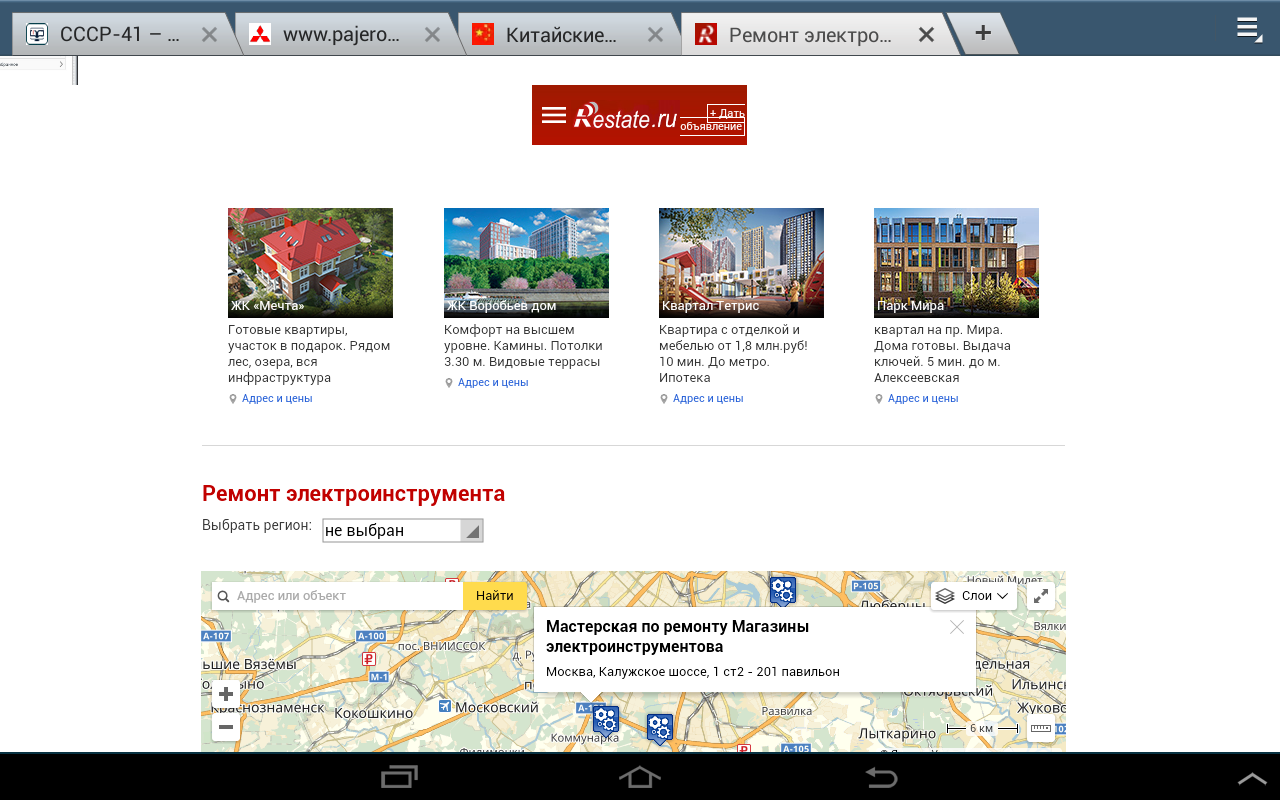This screenshot has height=800, width=1280.
Task: Add a new browser tab
Action: [x=982, y=33]
